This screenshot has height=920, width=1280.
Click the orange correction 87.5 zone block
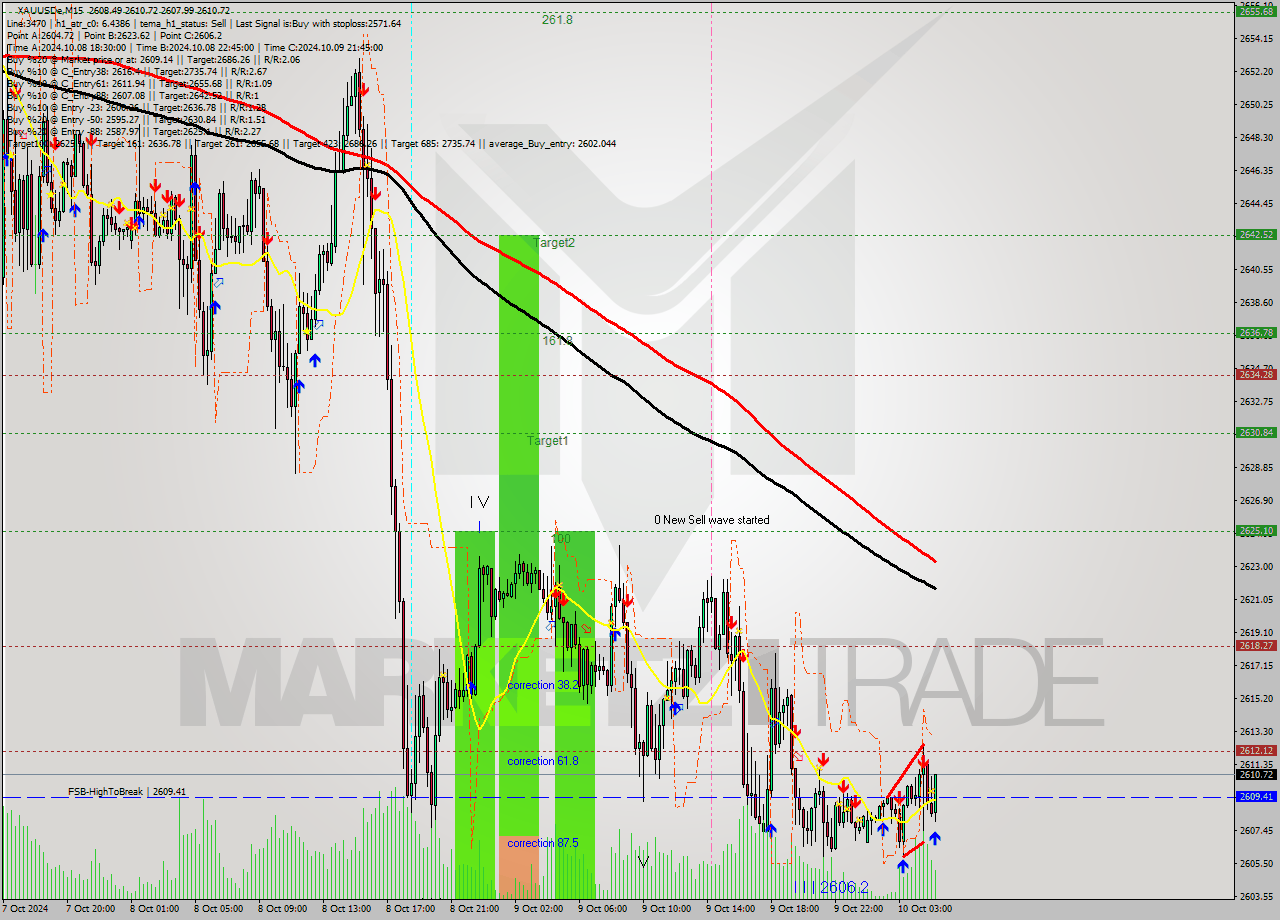[518, 867]
